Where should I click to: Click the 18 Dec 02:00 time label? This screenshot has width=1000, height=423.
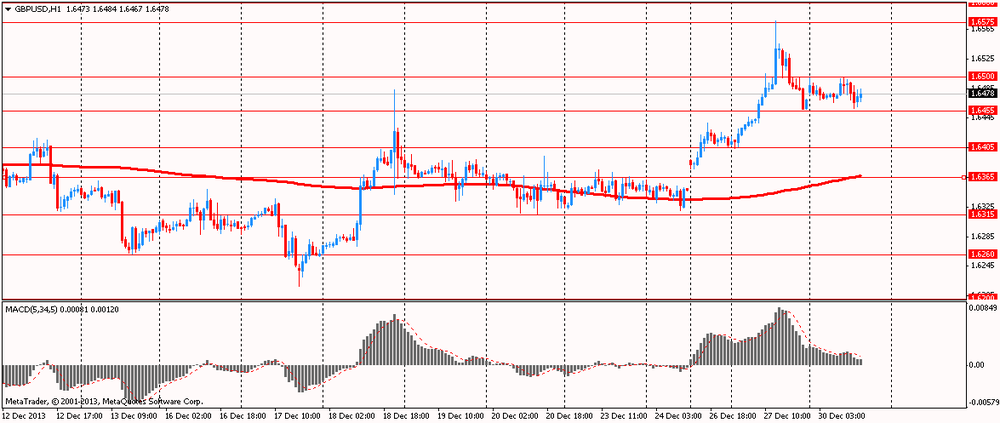point(352,415)
